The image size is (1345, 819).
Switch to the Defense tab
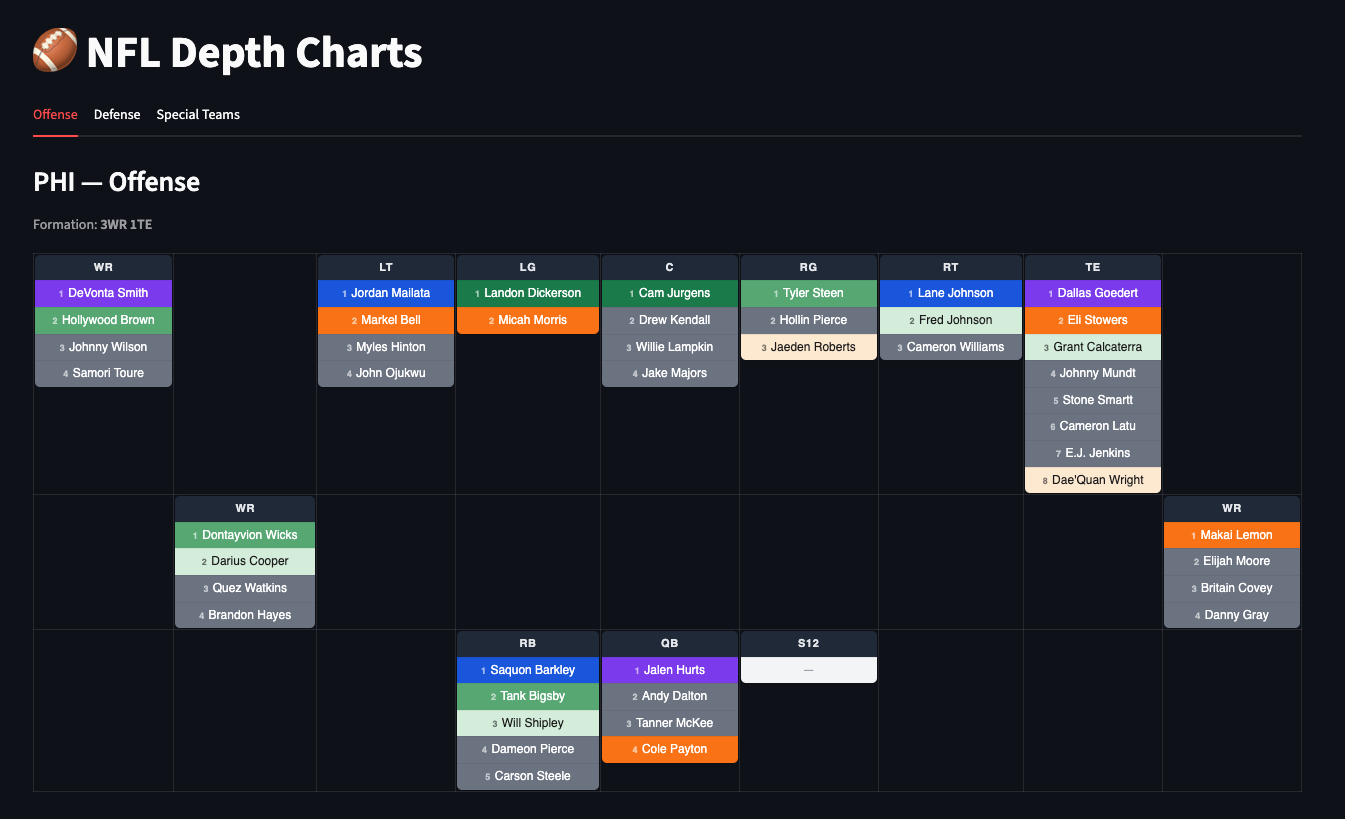(x=117, y=114)
